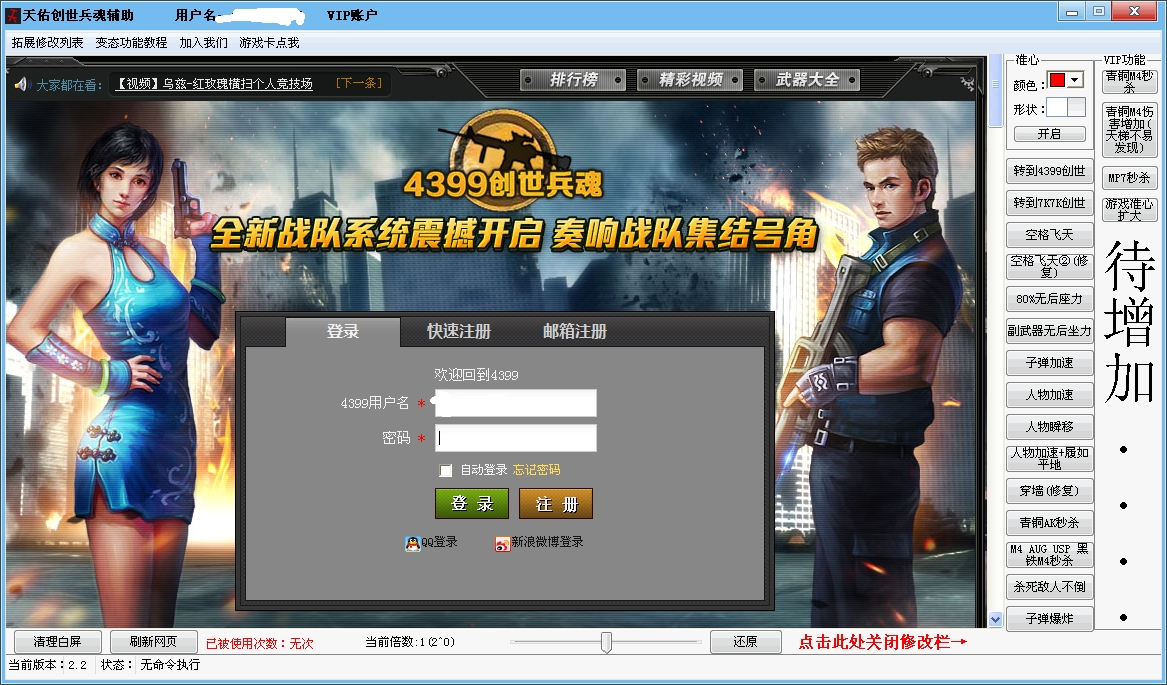Image resolution: width=1167 pixels, height=685 pixels.
Task: Open the crosshair 颜色 color dropdown
Action: coord(1075,80)
